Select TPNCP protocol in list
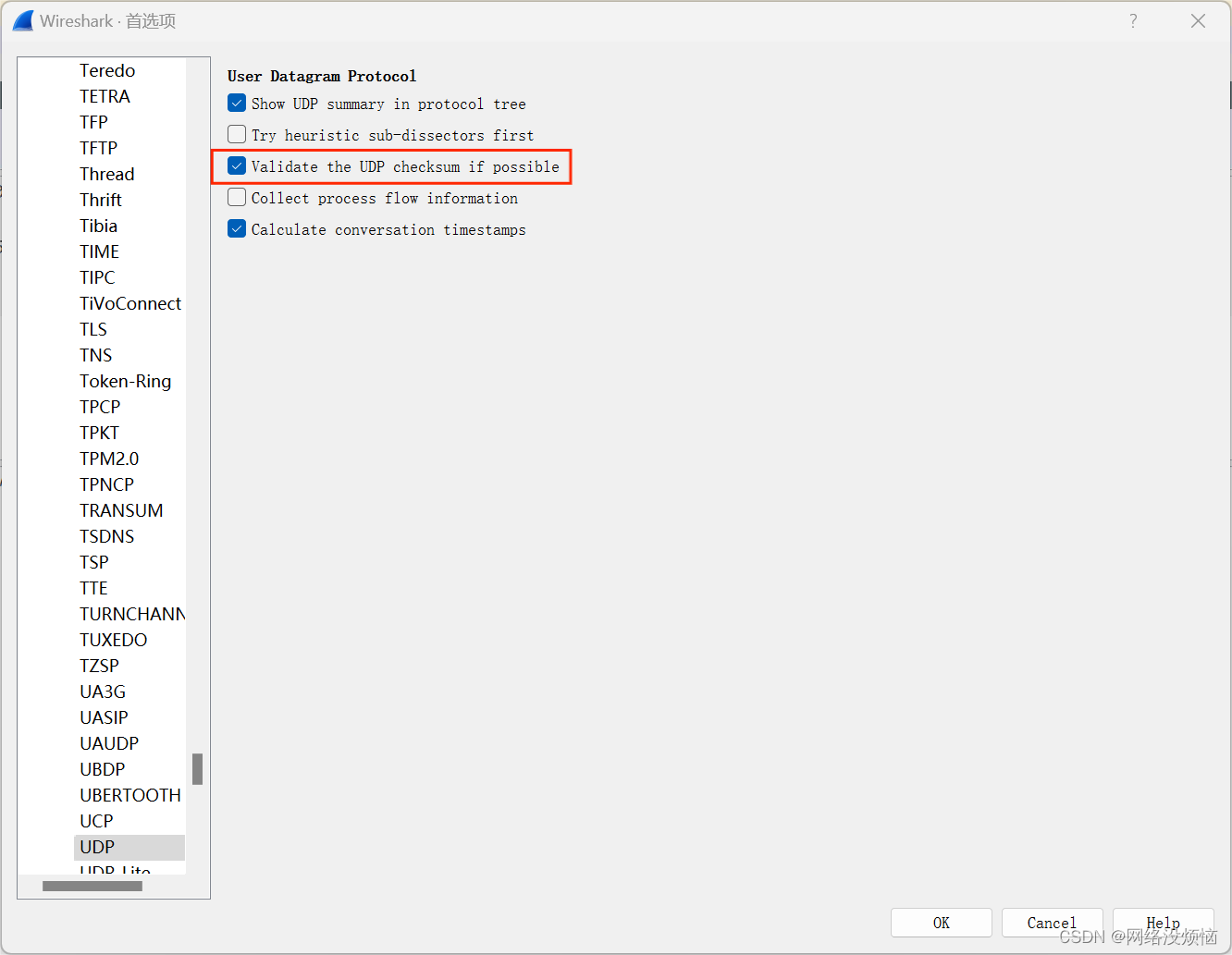 tap(106, 484)
